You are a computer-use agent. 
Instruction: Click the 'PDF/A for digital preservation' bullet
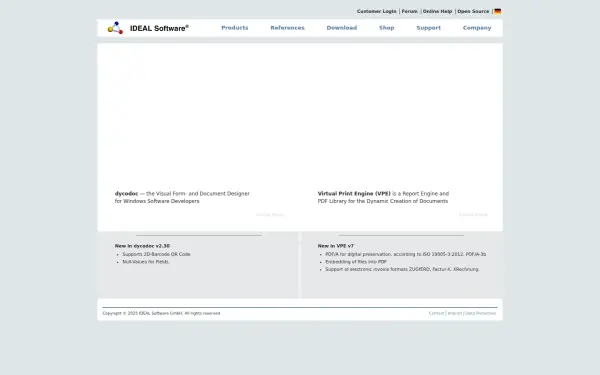point(406,254)
